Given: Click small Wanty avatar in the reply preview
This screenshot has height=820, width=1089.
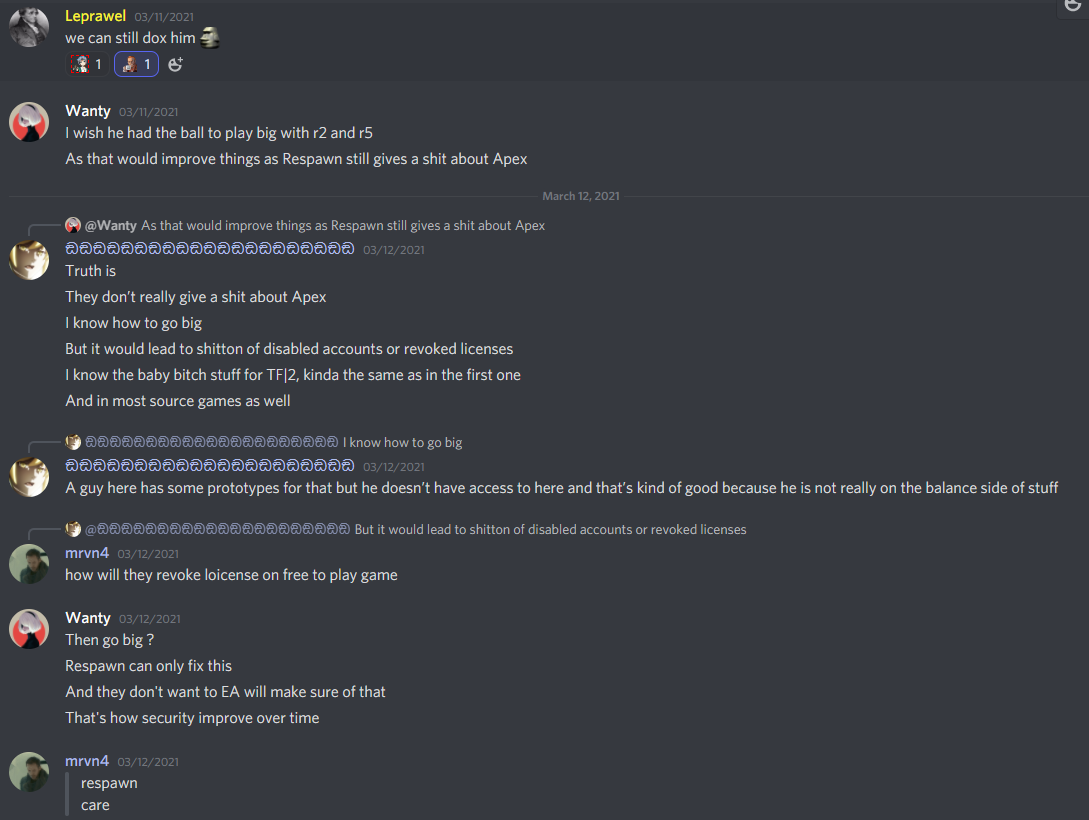Looking at the screenshot, I should click(x=73, y=225).
